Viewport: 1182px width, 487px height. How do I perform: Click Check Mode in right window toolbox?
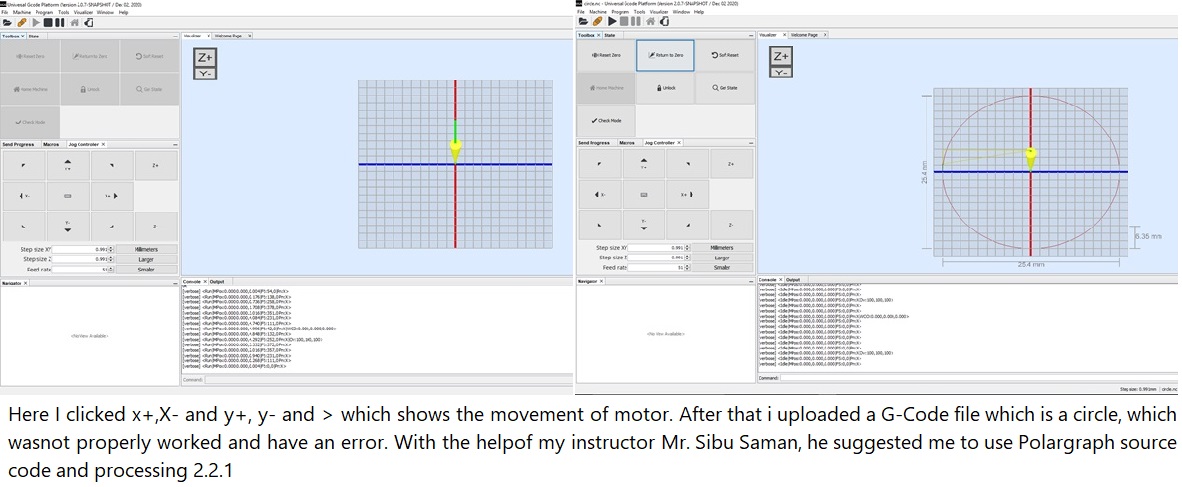[606, 121]
